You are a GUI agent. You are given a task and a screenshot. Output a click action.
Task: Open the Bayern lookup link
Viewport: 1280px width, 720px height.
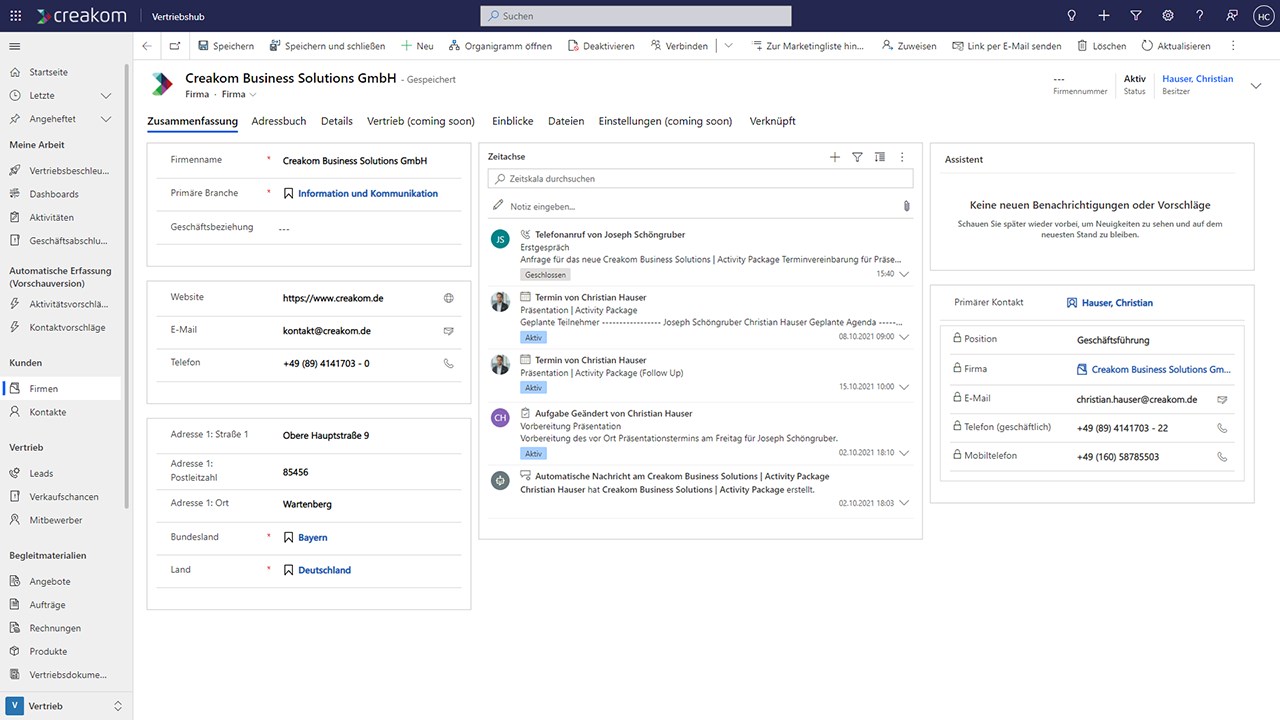tap(313, 538)
